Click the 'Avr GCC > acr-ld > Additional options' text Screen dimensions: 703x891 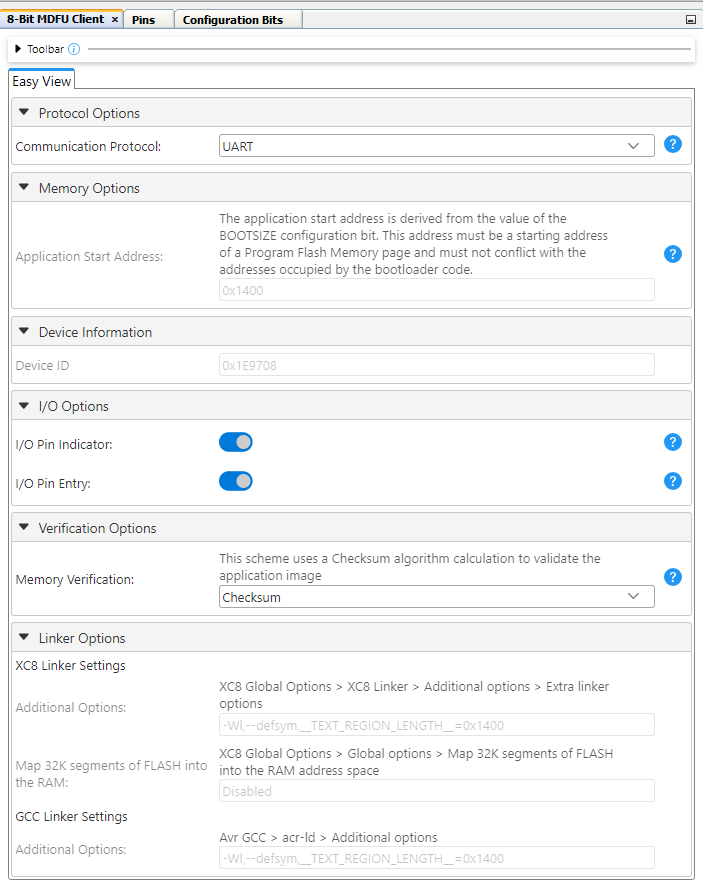pyautogui.click(x=328, y=838)
